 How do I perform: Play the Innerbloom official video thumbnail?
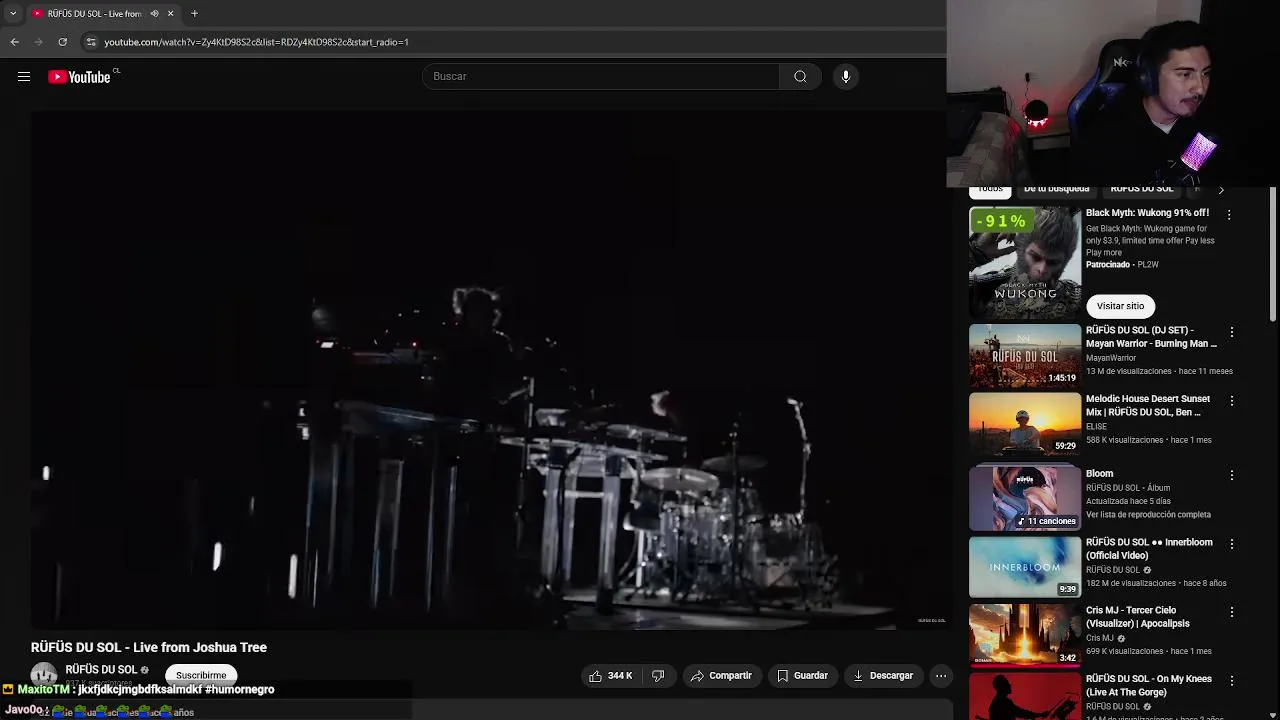click(1025, 567)
